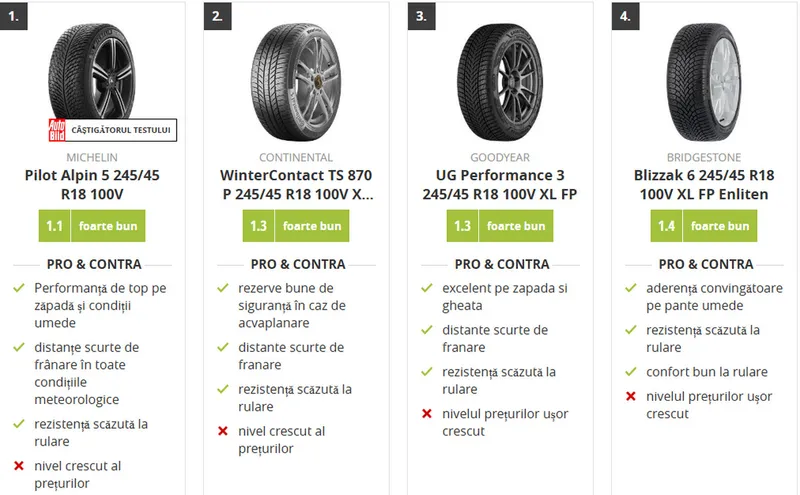Click the Auto Bild test winner badge
The height and width of the screenshot is (495, 800).
112,130
